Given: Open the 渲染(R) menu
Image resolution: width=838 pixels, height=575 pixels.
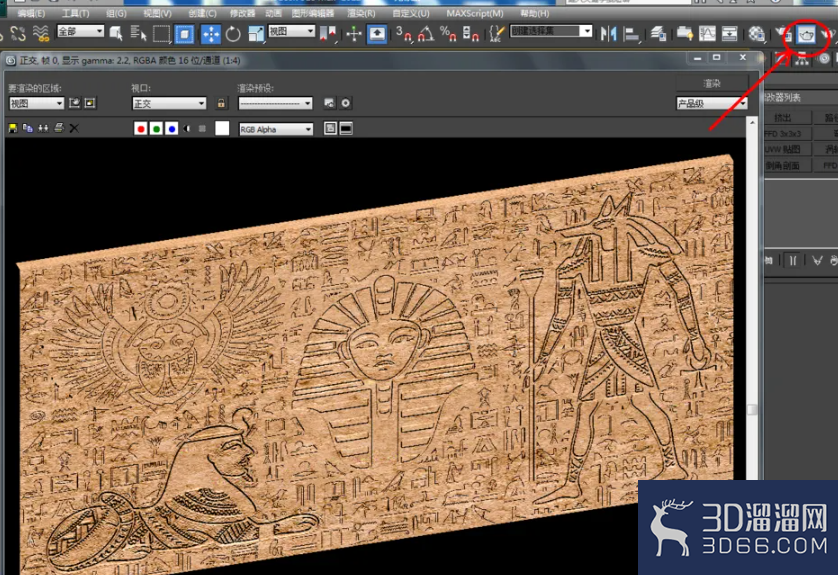Looking at the screenshot, I should pyautogui.click(x=361, y=13).
